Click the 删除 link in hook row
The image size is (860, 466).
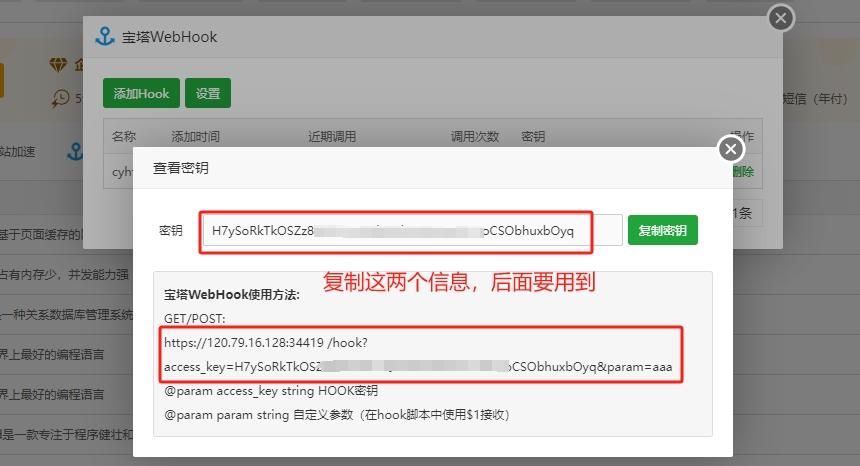(x=743, y=172)
